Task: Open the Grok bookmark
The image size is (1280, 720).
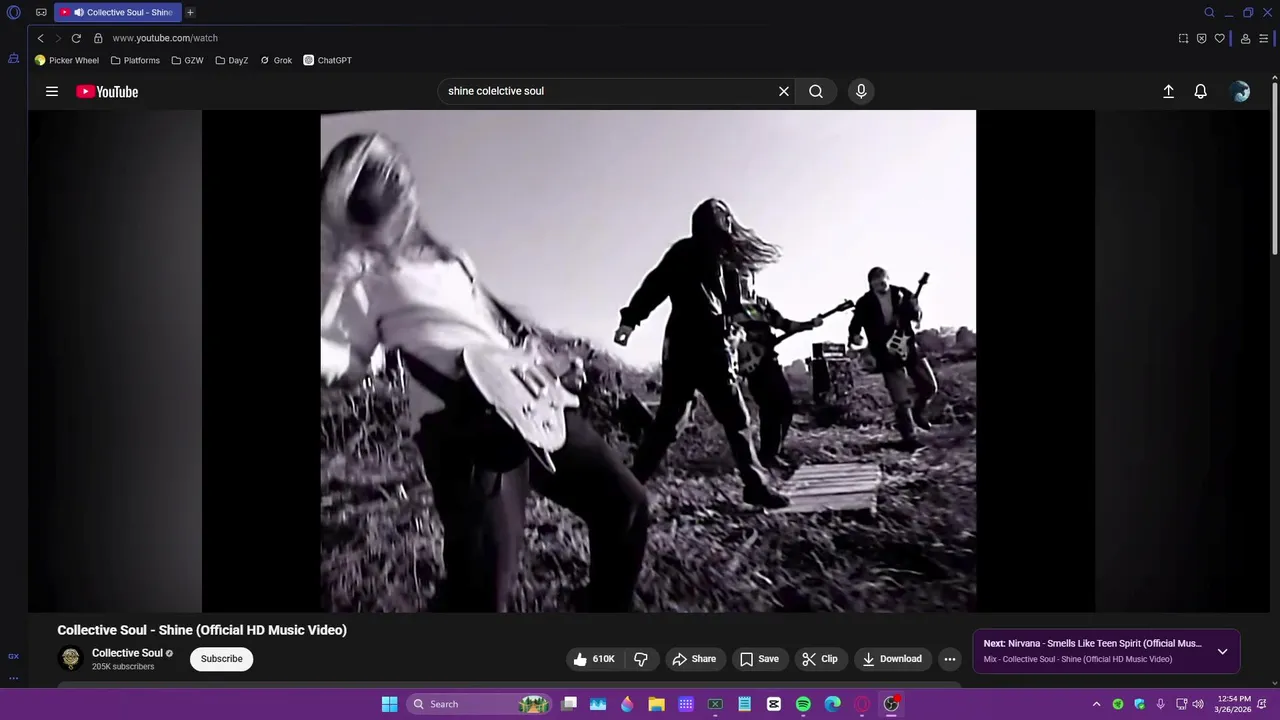Action: [276, 60]
